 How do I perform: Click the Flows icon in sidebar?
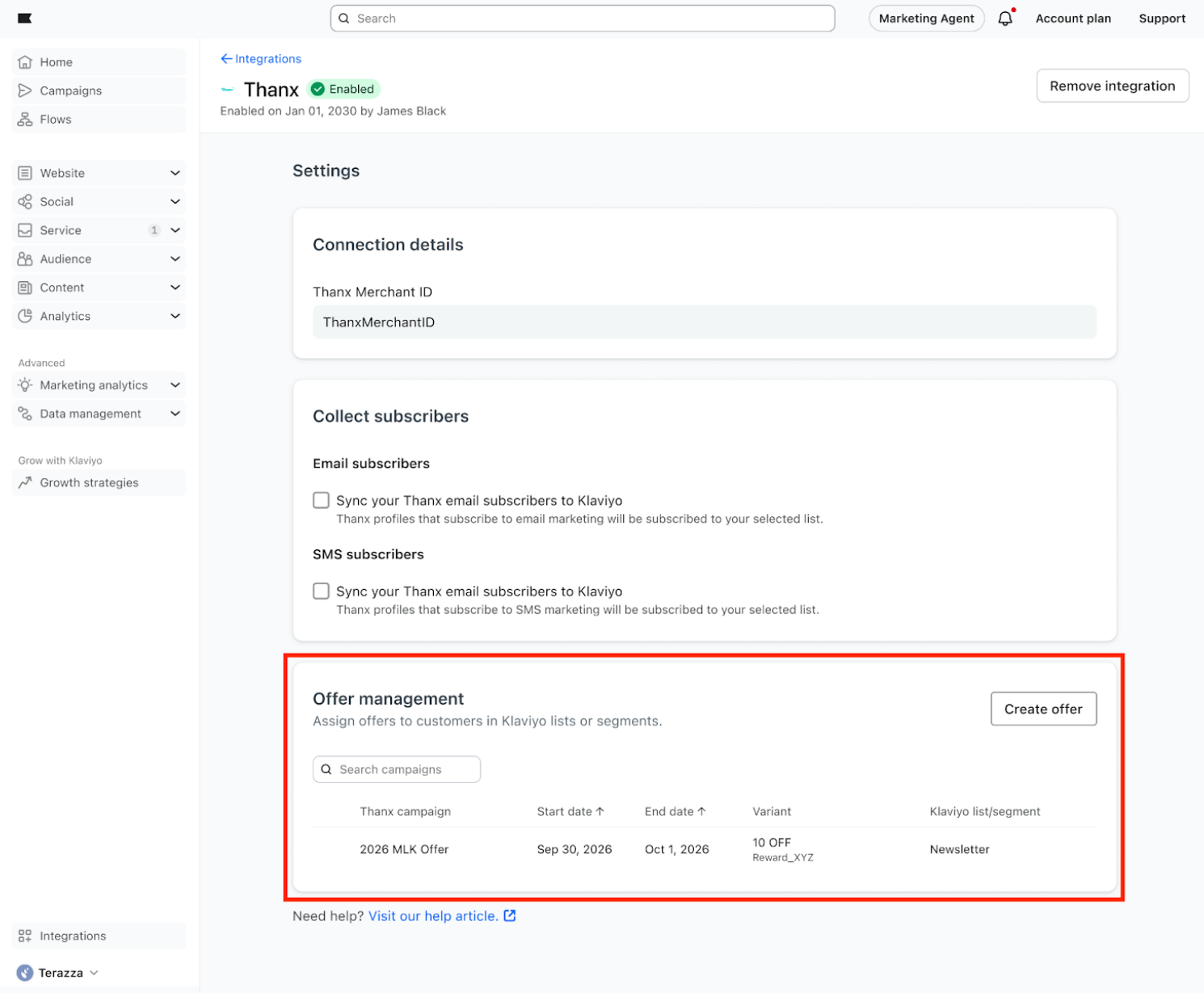pos(25,120)
